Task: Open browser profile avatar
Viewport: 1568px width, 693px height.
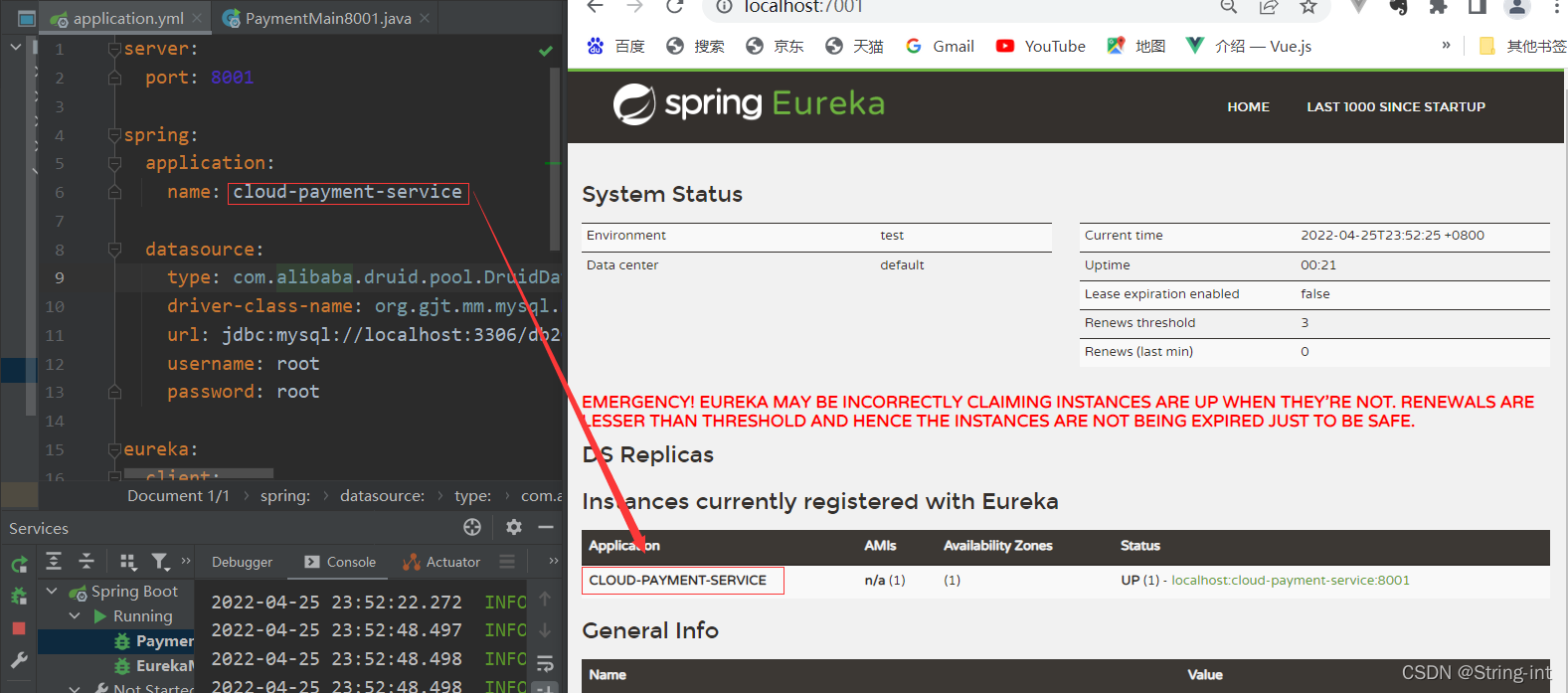Action: [x=1517, y=7]
